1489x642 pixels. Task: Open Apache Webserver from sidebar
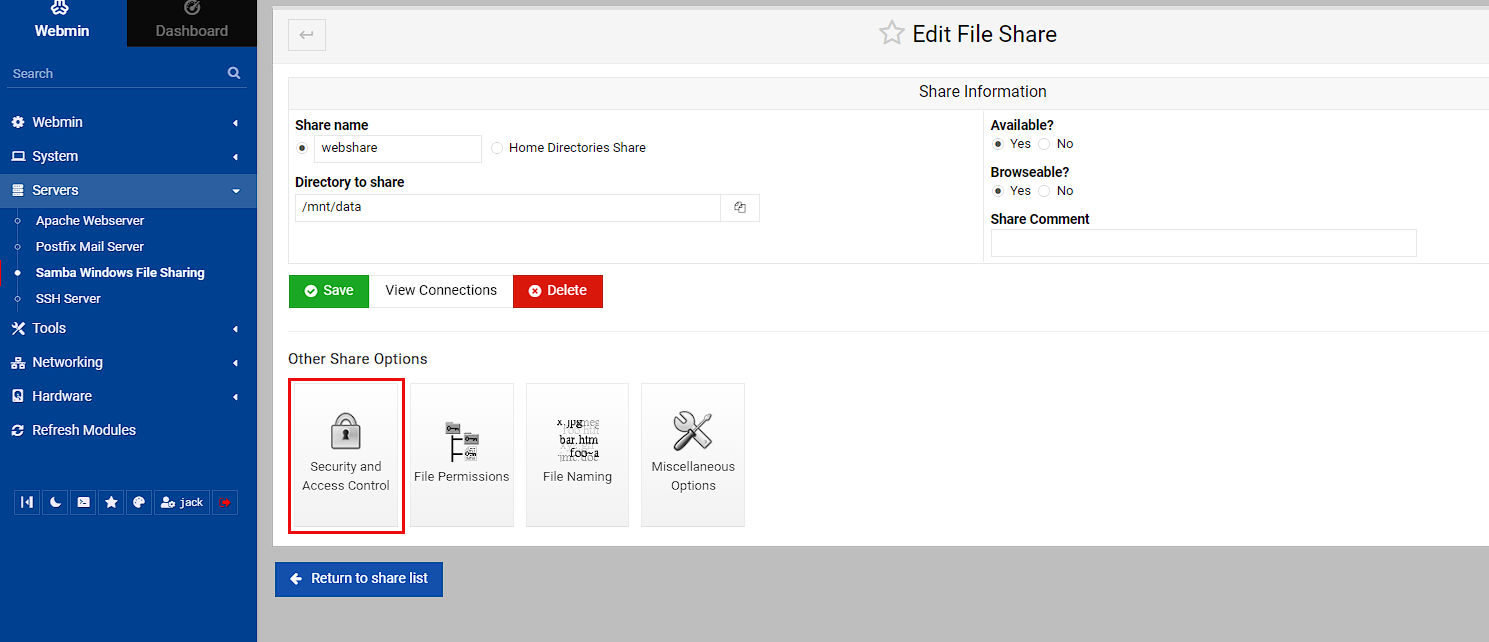[x=90, y=221]
